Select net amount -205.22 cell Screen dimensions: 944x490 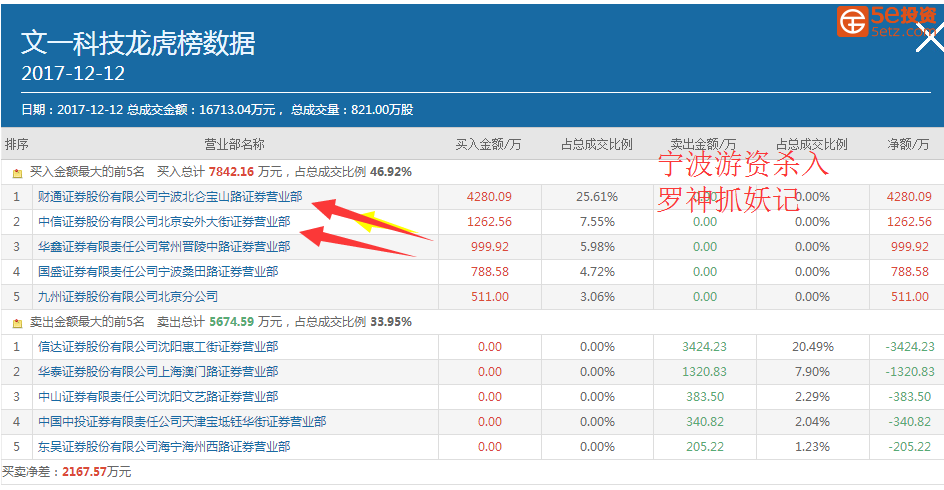coord(910,447)
